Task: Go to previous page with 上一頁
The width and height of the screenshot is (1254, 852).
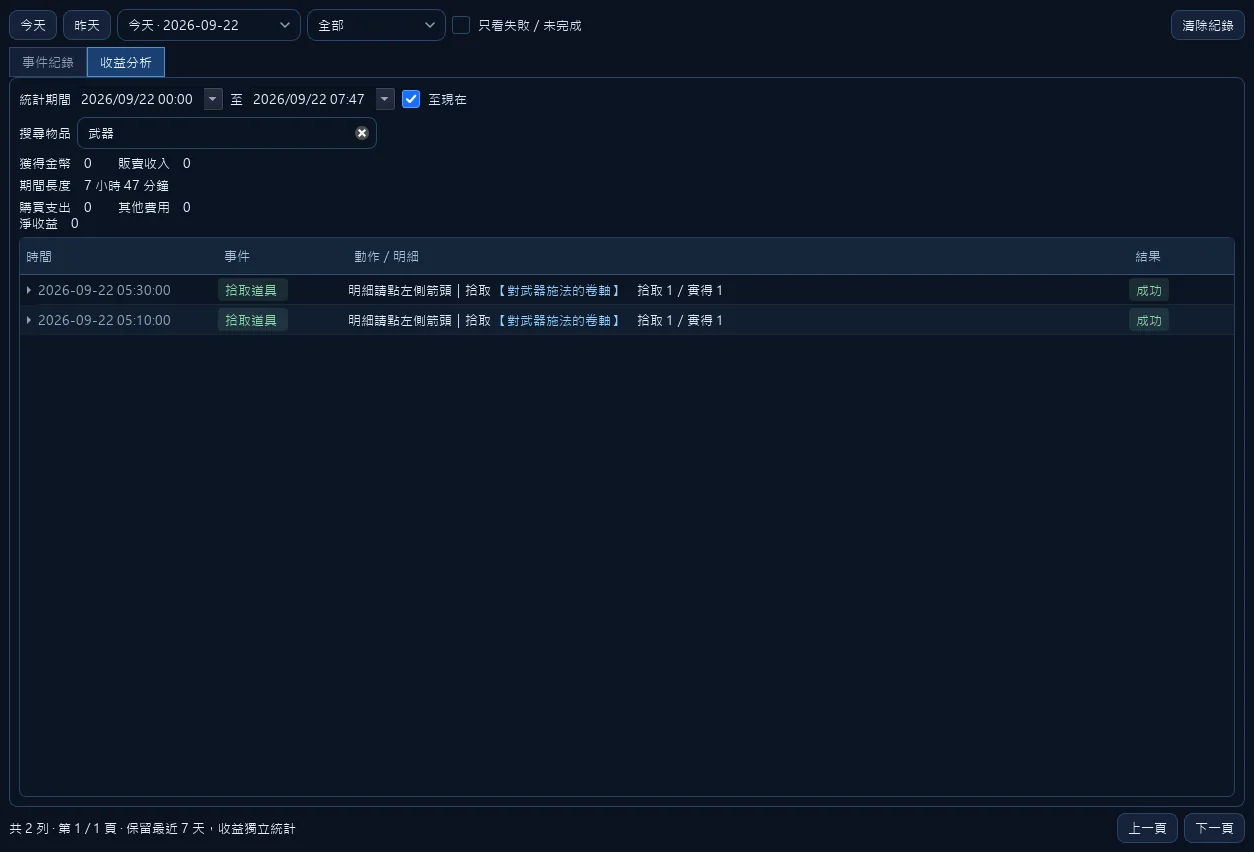Action: tap(1147, 828)
